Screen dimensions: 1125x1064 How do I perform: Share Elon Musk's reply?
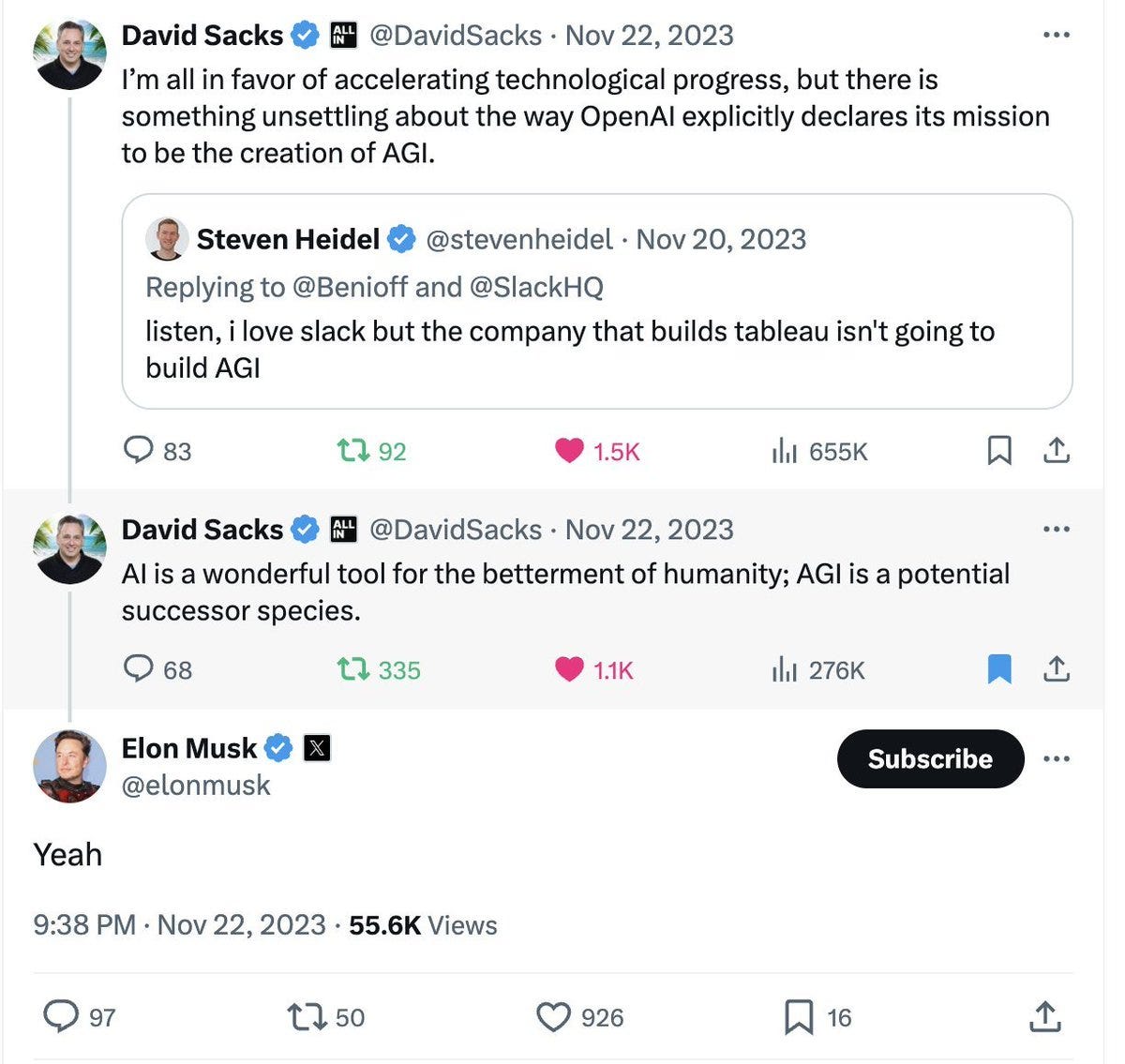tap(1044, 1017)
